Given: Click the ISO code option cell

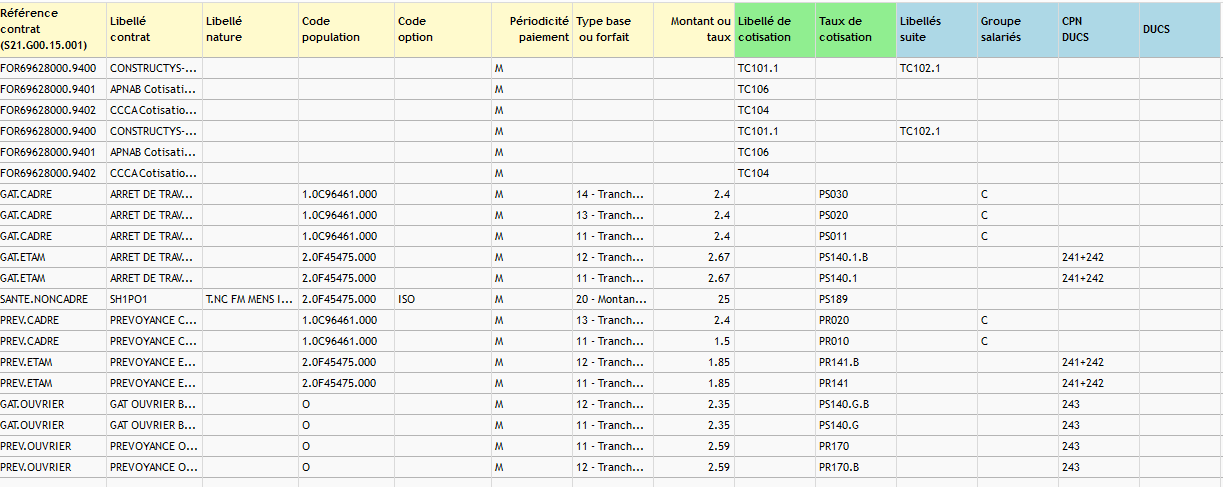Looking at the screenshot, I should coord(443,299).
